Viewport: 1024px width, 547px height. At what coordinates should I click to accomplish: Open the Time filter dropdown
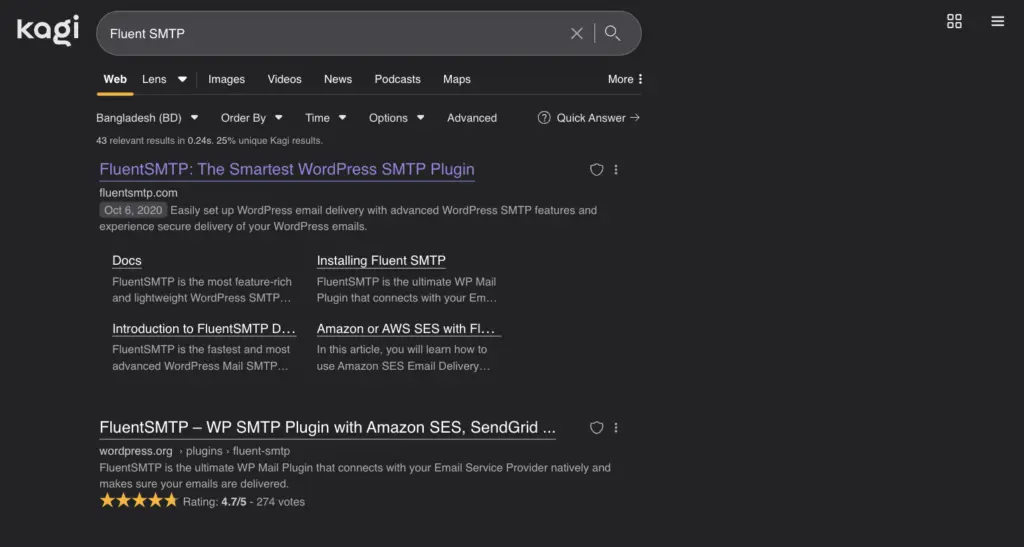[325, 117]
